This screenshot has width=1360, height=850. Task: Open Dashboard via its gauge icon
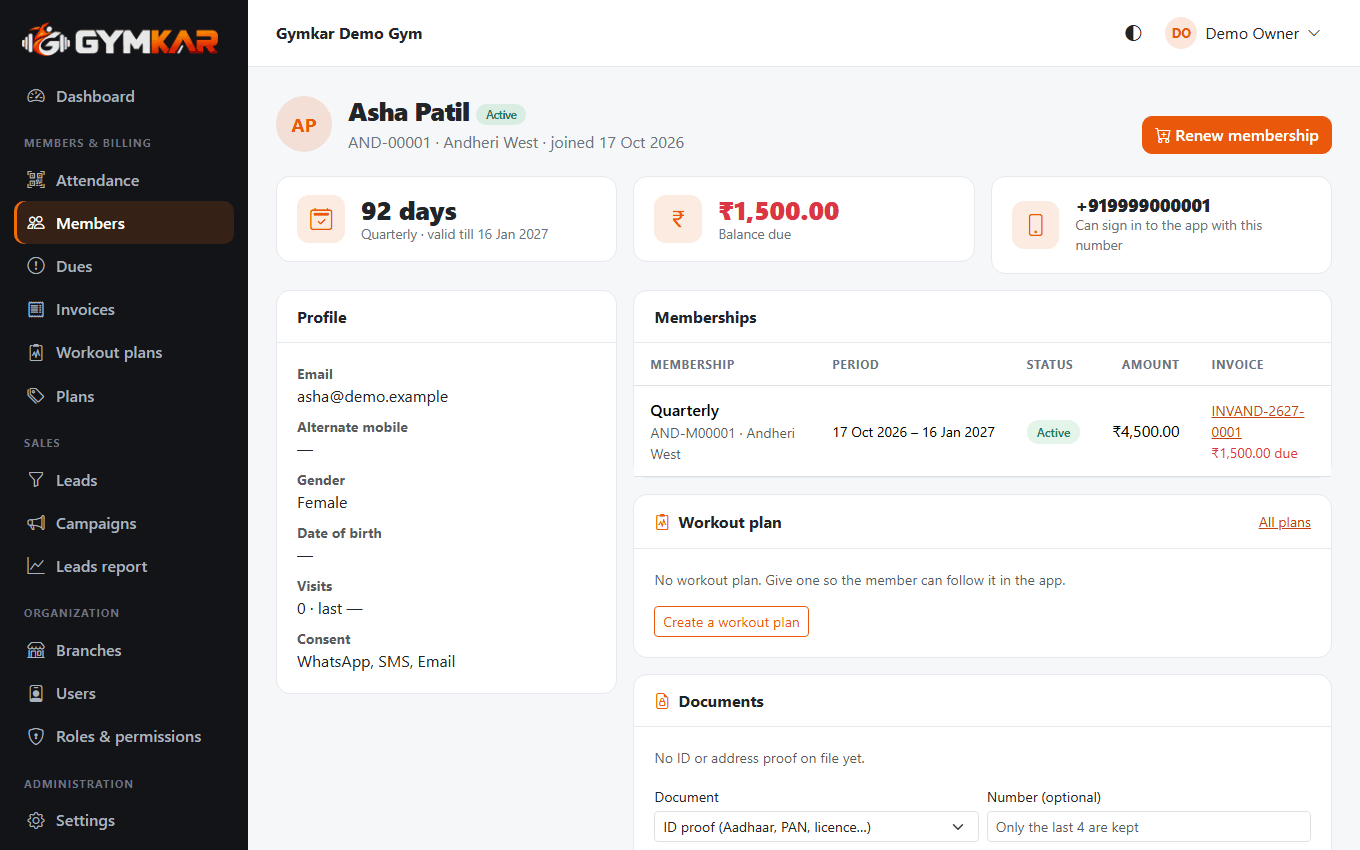point(36,97)
